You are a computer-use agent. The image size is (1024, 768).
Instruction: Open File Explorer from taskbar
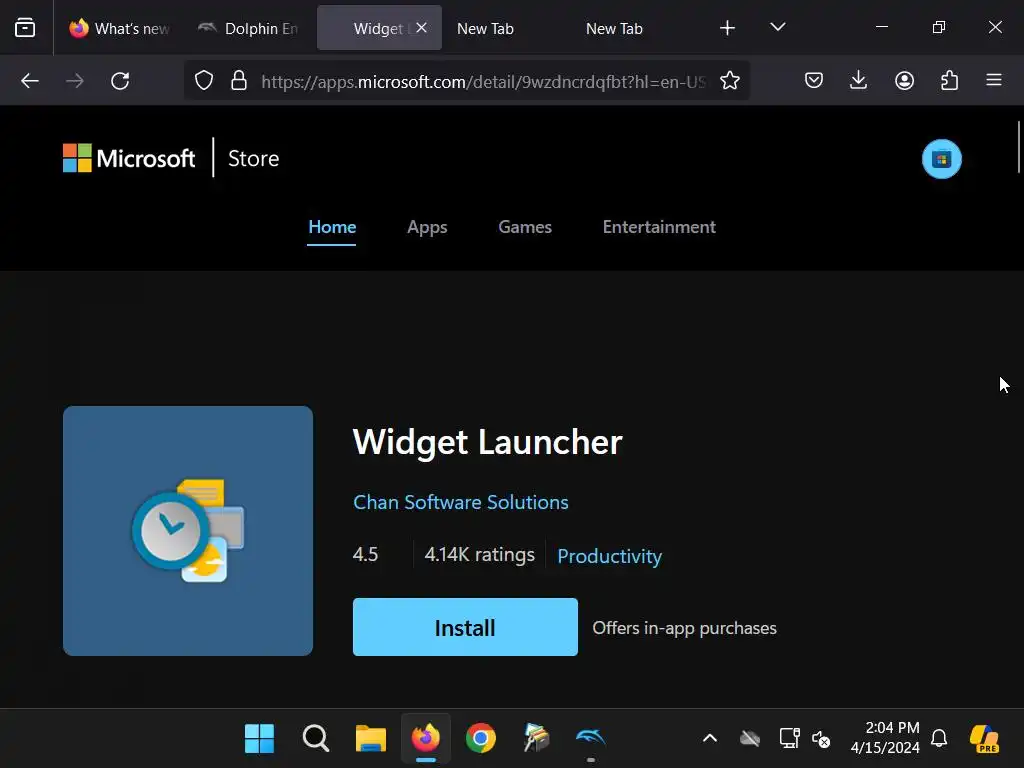tap(371, 739)
